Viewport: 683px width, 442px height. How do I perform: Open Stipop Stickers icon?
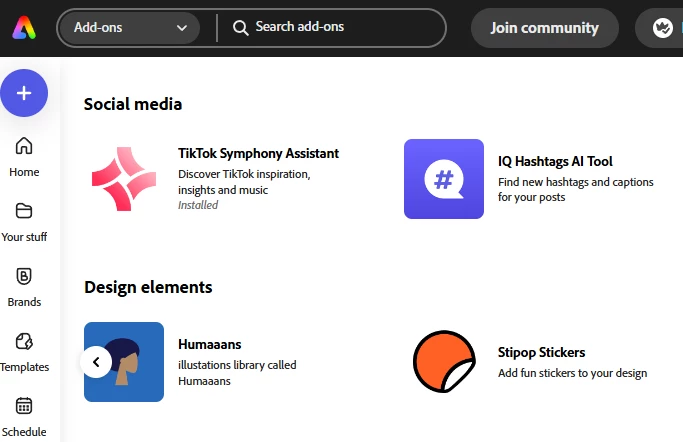[444, 361]
